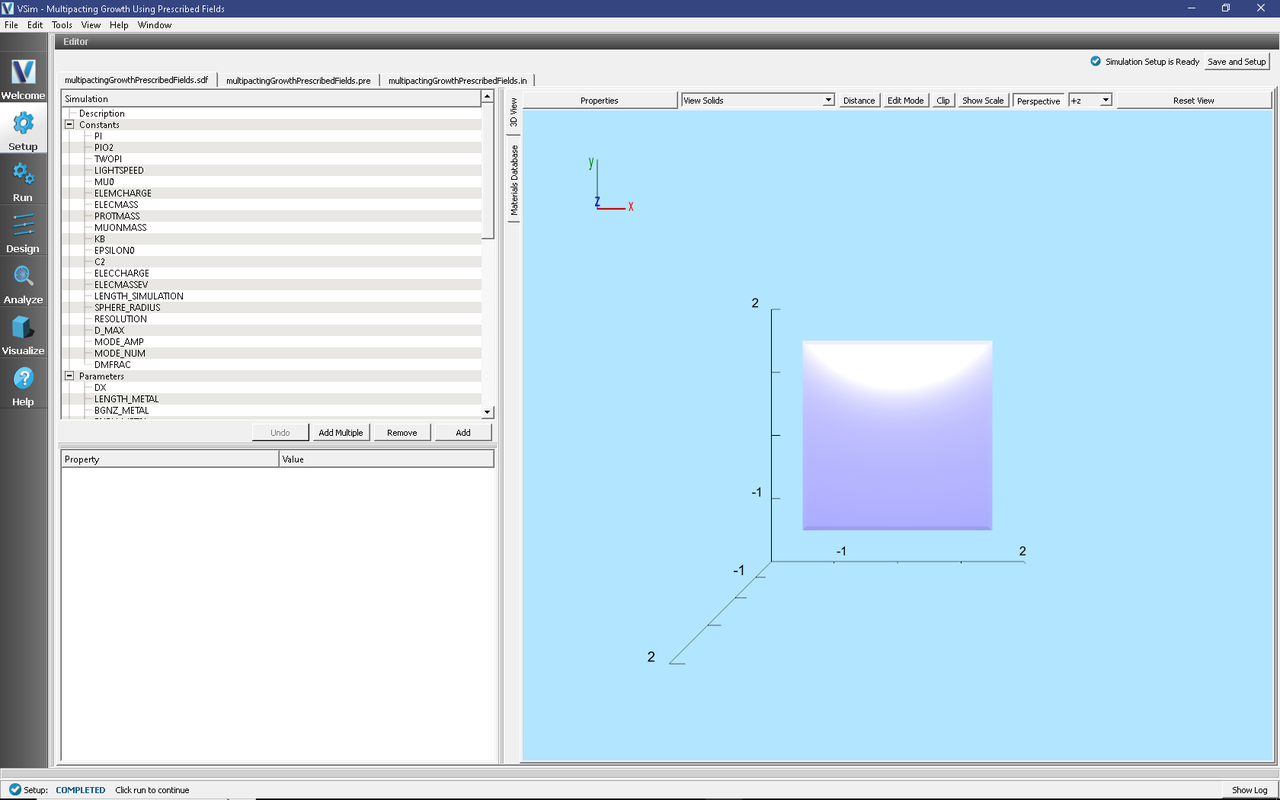
Task: Open the Tools menu
Action: click(x=61, y=25)
